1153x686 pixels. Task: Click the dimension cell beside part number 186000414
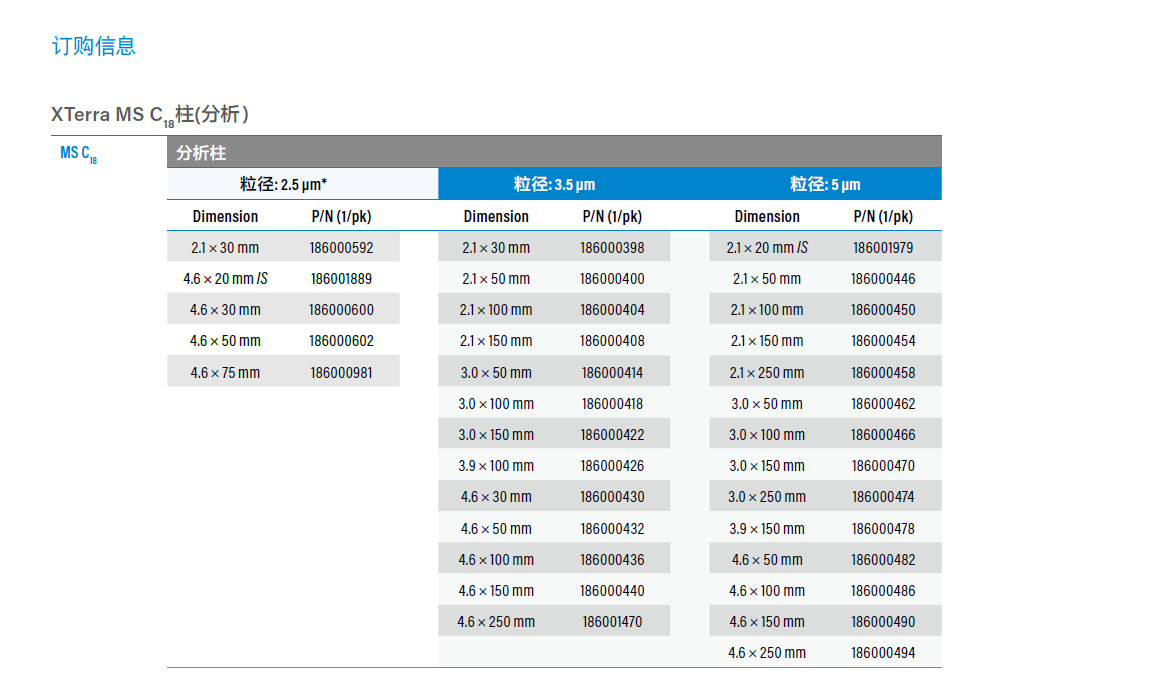(496, 373)
